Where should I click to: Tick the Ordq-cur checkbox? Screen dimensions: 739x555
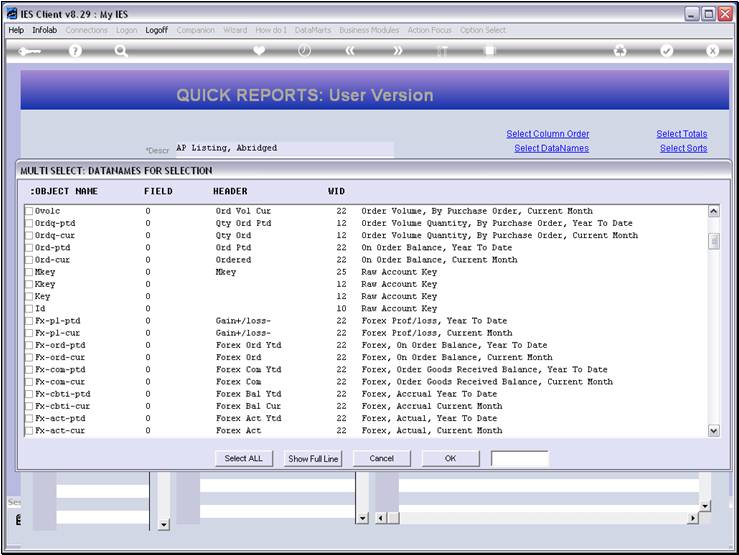(29, 236)
